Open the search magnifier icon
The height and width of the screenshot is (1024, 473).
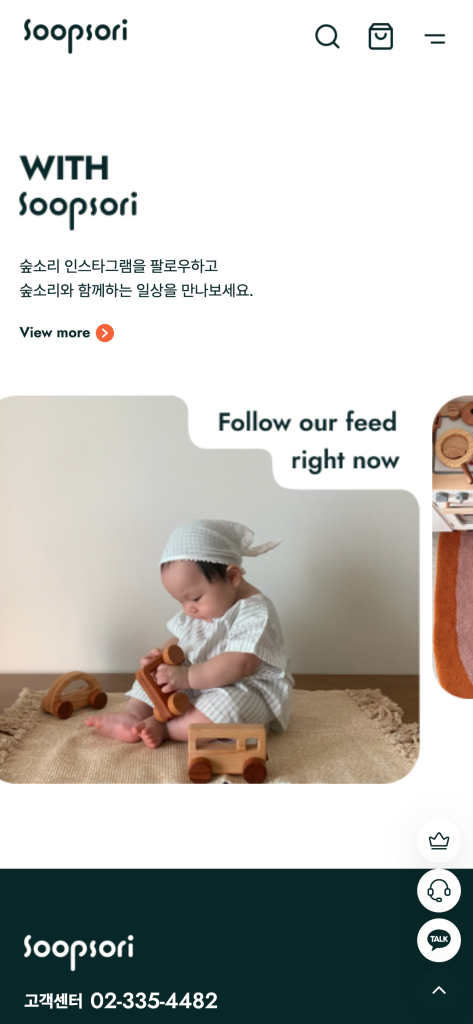[x=327, y=37]
